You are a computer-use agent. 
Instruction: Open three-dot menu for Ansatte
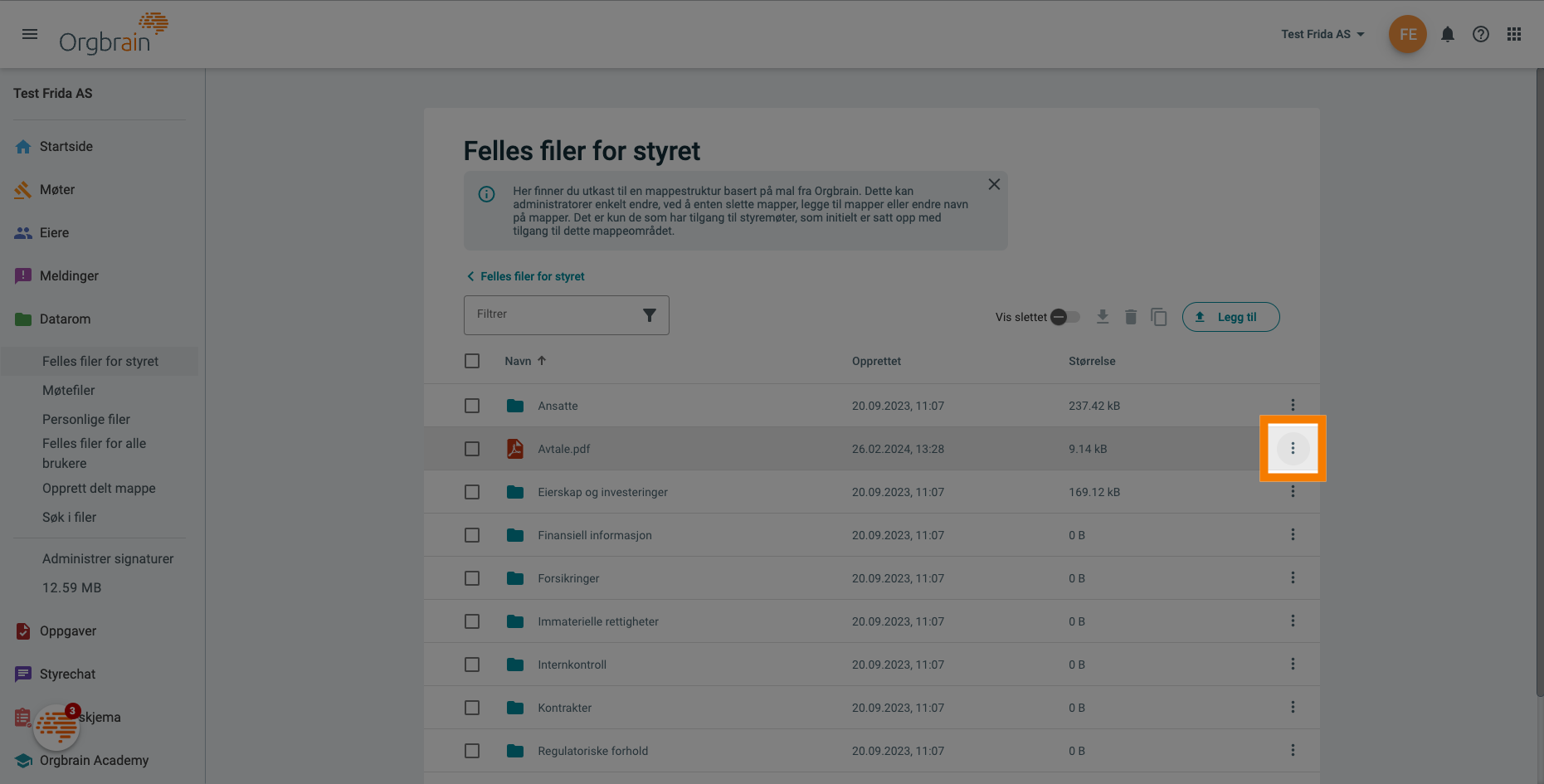(1293, 406)
